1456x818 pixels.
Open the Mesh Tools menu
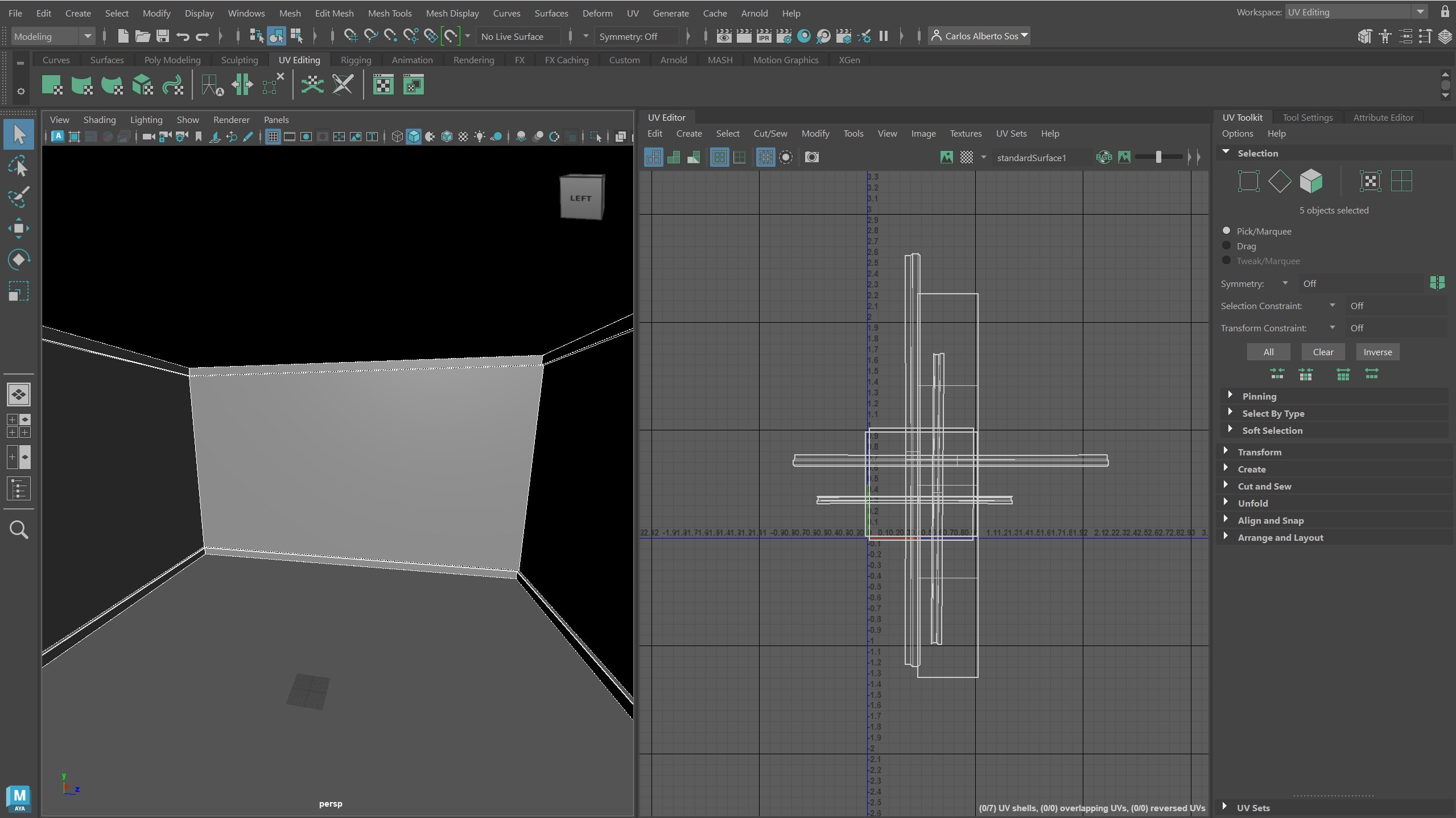click(x=390, y=13)
